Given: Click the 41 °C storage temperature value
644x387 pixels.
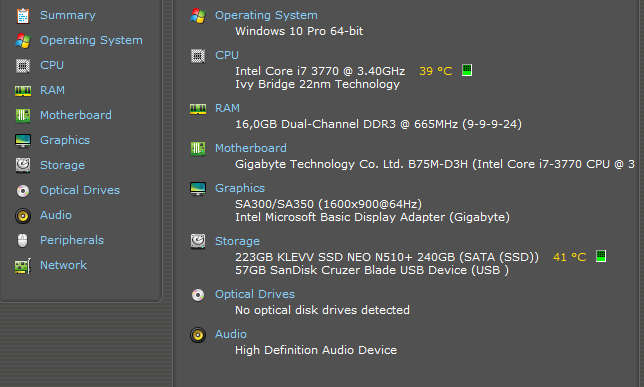Looking at the screenshot, I should (569, 257).
